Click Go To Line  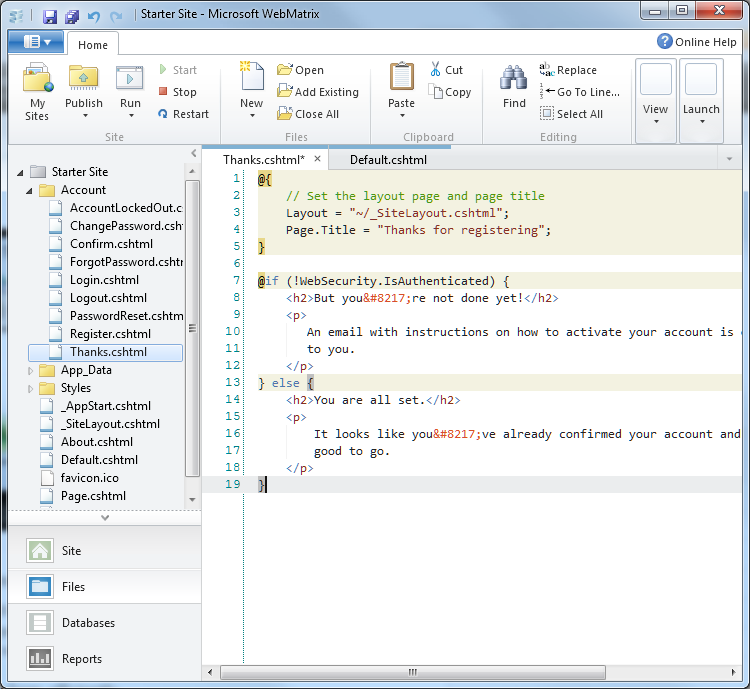coord(579,92)
